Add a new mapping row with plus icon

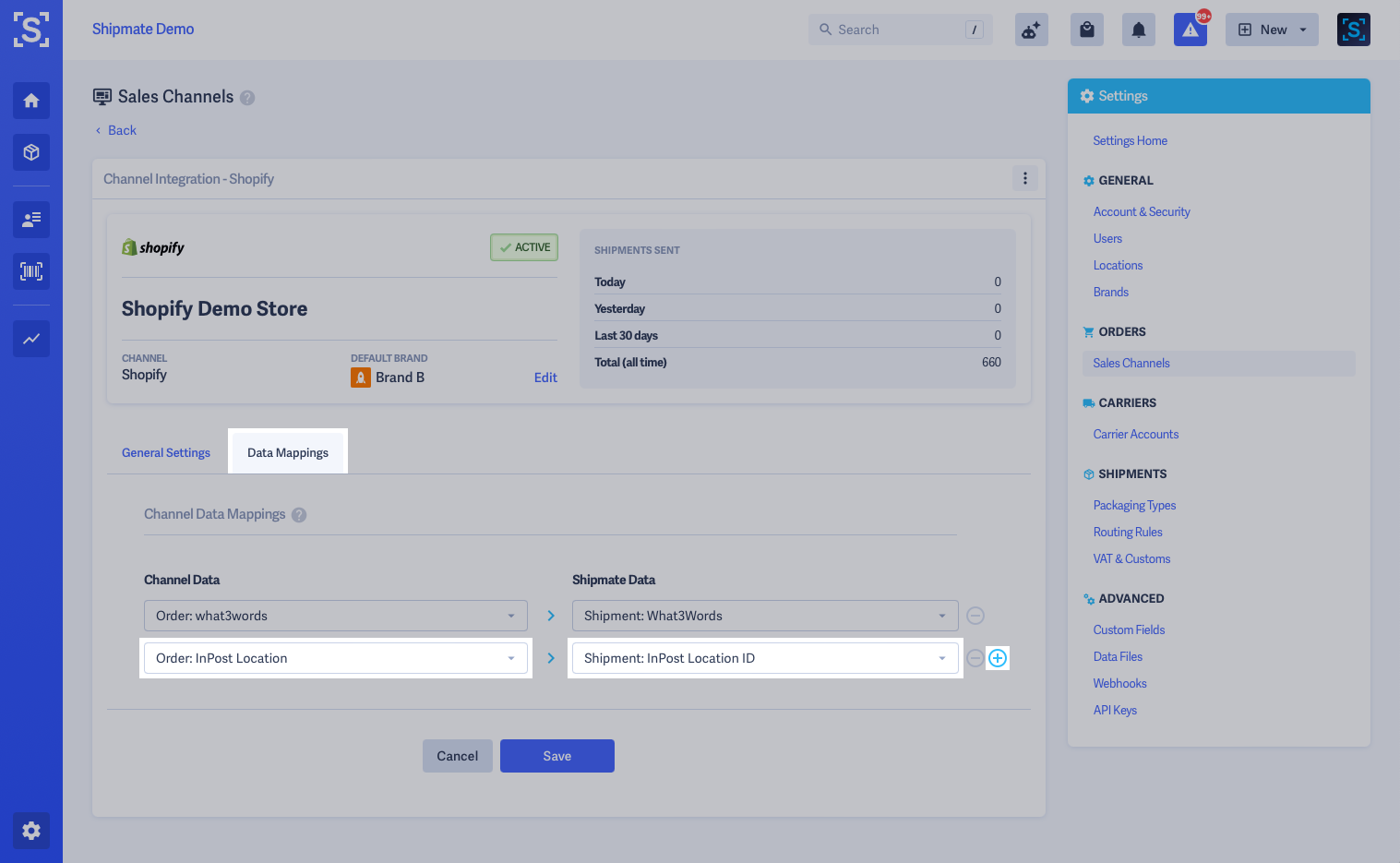997,657
